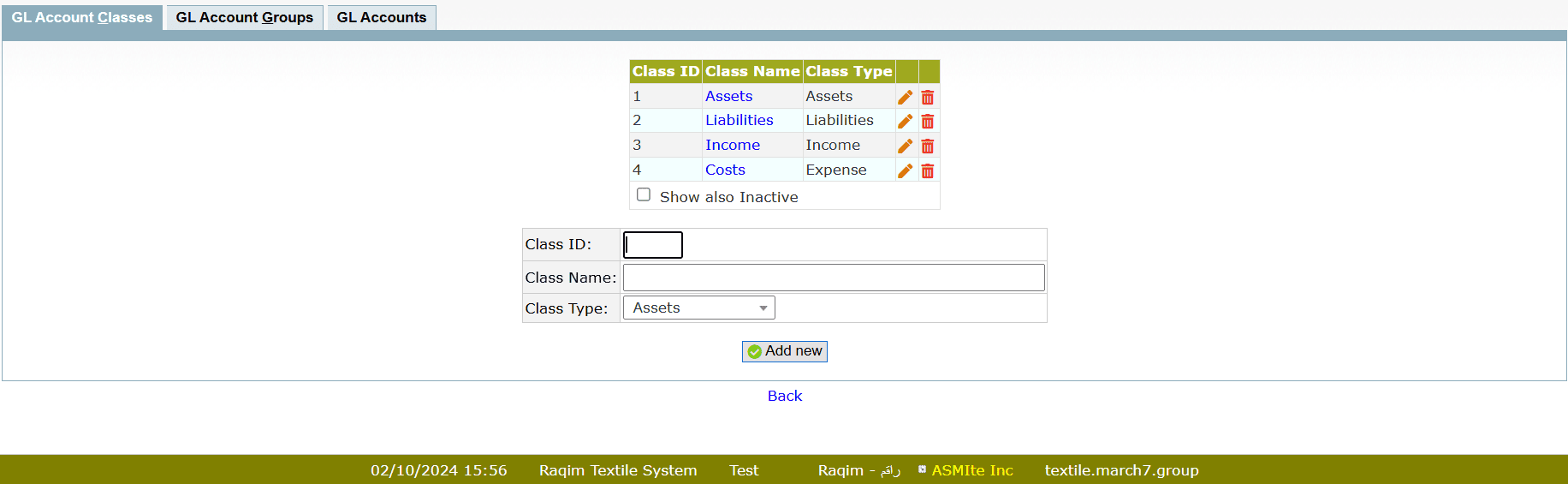Delete the Costs class row

click(927, 170)
